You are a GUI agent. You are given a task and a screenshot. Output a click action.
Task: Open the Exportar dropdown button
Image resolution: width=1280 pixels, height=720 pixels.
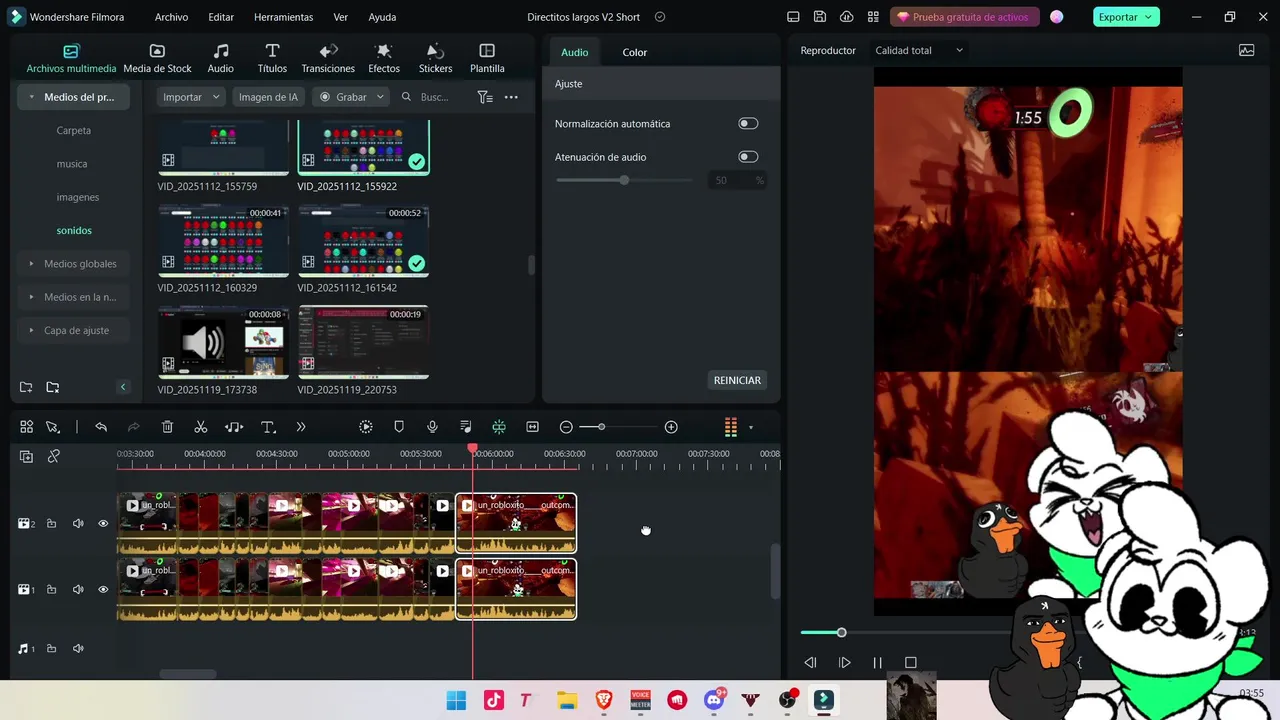click(x=1125, y=17)
